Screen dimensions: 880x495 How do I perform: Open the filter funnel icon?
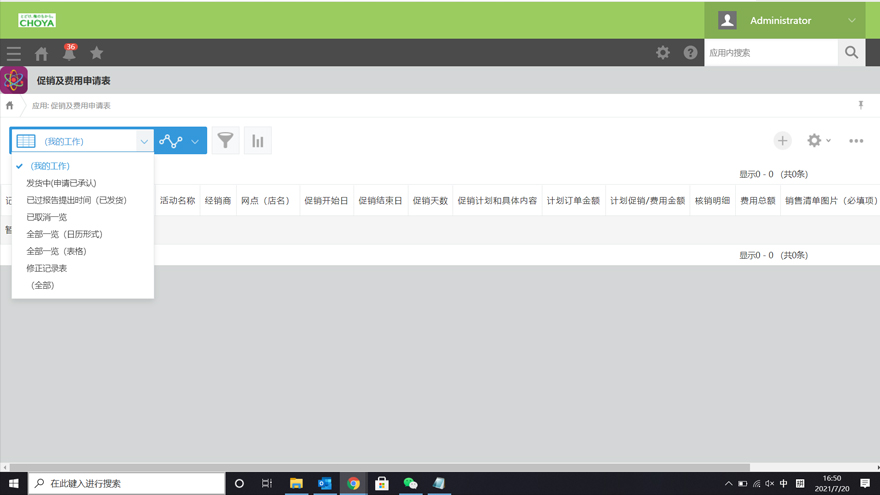coord(225,140)
